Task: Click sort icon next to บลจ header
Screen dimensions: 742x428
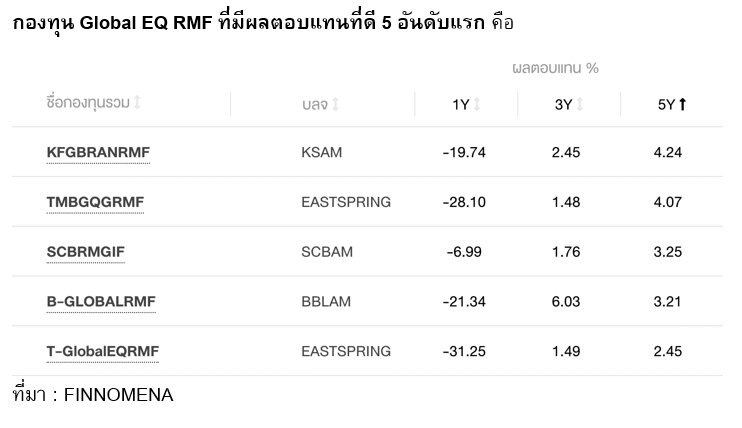Action: [336, 104]
